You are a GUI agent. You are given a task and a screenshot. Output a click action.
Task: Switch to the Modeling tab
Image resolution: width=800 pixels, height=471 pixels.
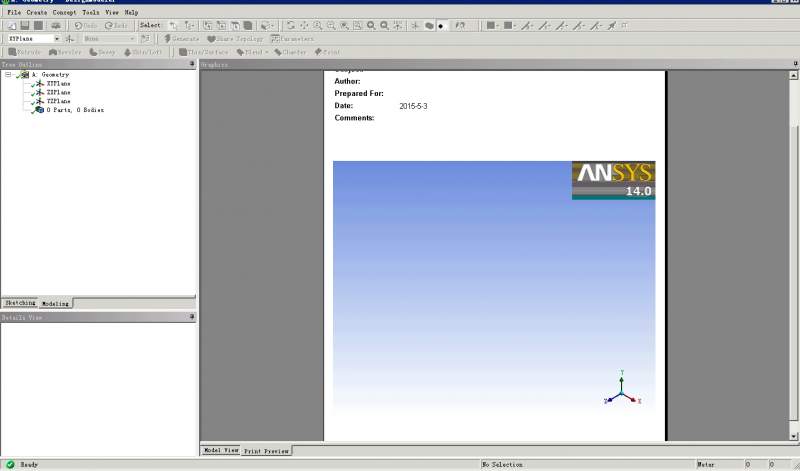point(55,304)
